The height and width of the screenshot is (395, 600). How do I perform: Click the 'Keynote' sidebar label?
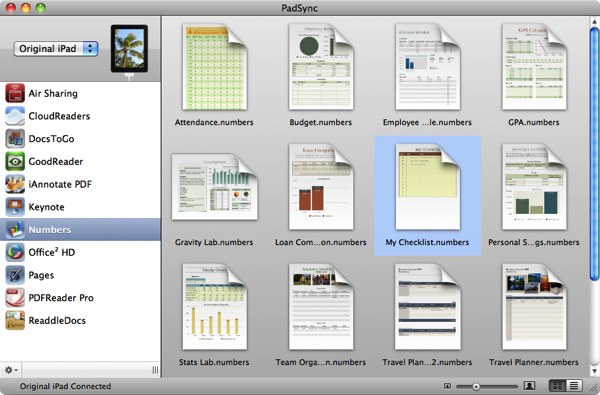click(x=46, y=207)
